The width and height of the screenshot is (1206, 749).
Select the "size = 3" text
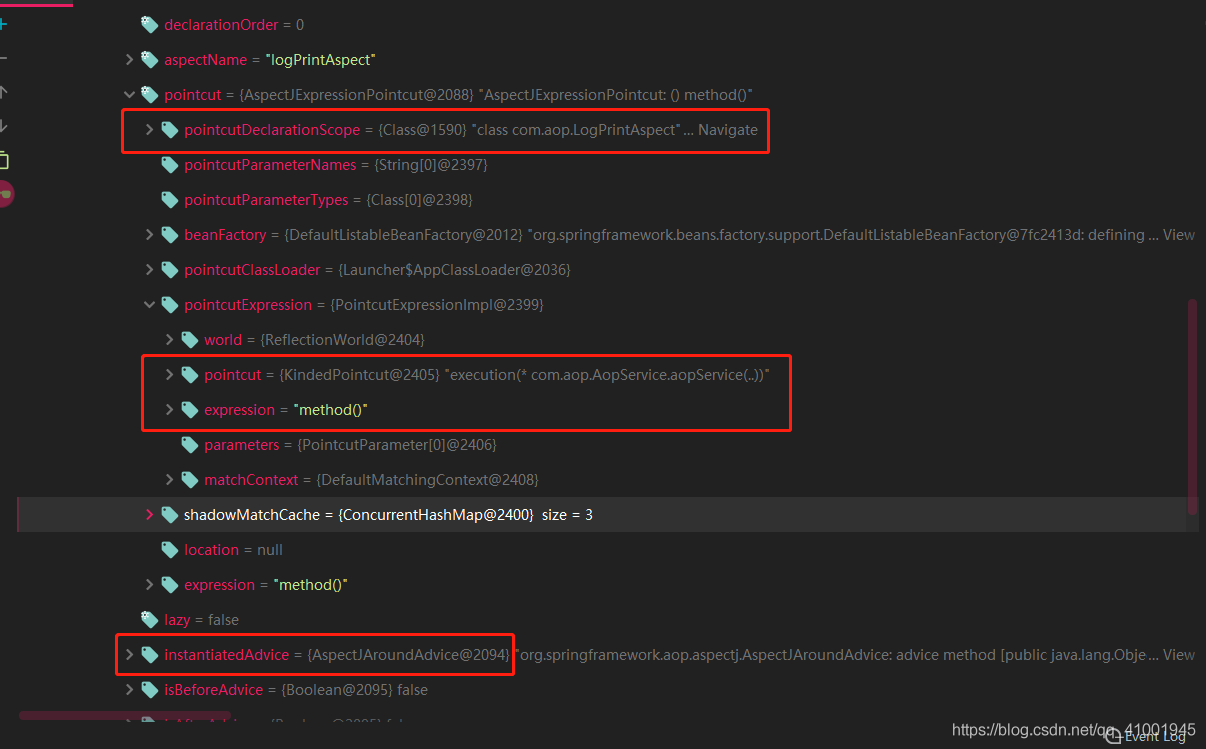pyautogui.click(x=567, y=515)
